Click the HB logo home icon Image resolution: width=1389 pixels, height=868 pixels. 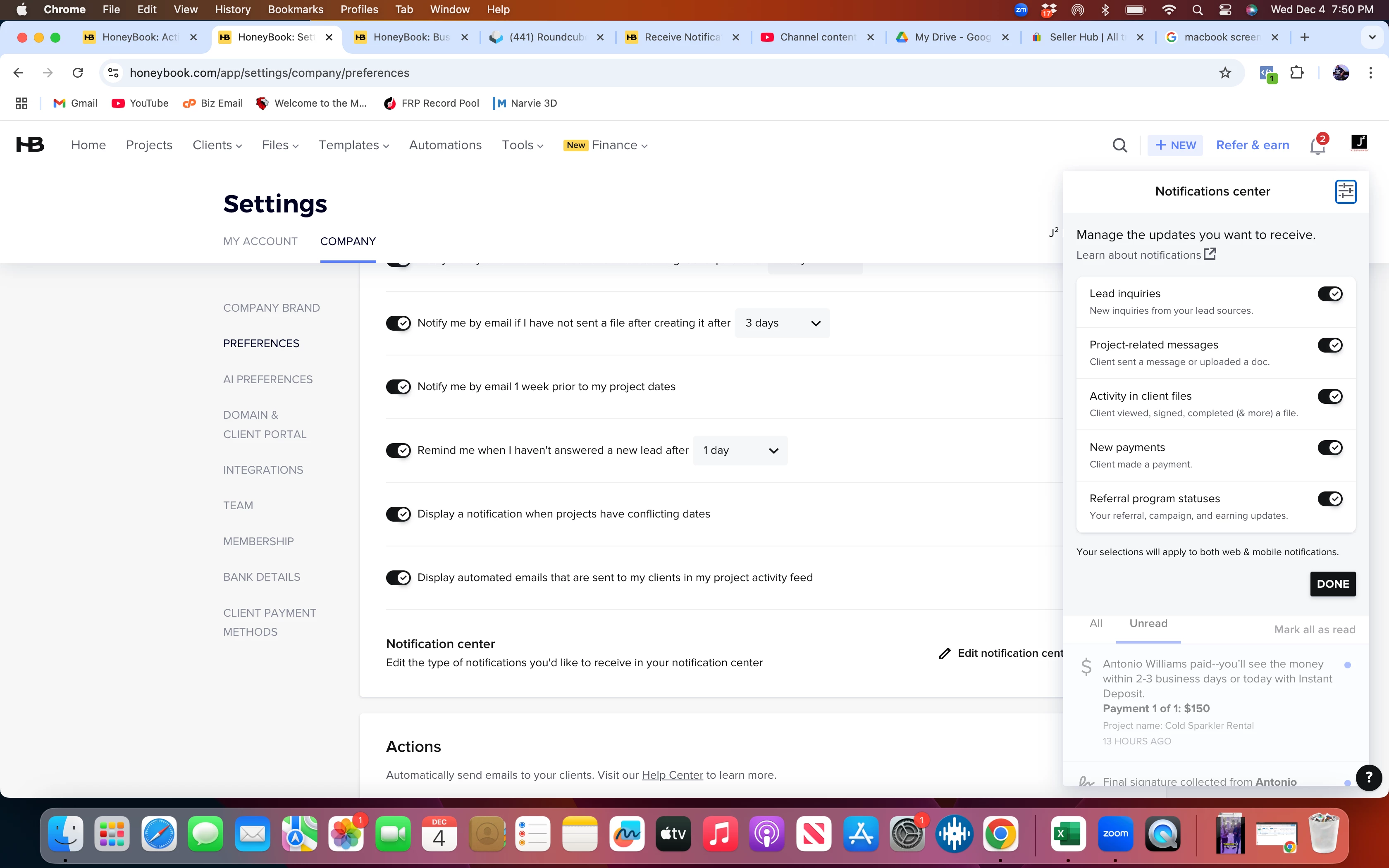point(31,145)
